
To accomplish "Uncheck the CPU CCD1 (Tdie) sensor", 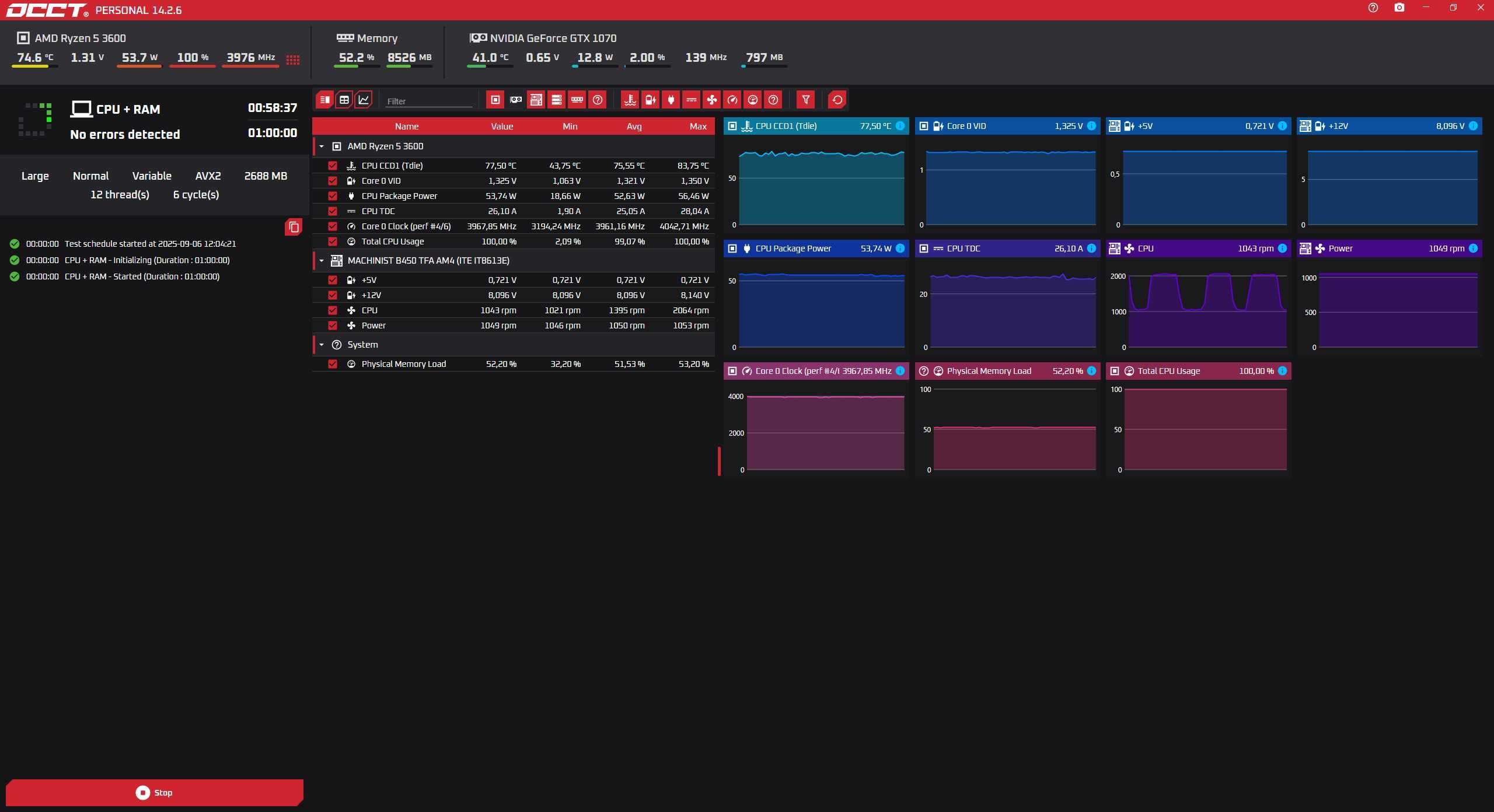I will tap(333, 166).
